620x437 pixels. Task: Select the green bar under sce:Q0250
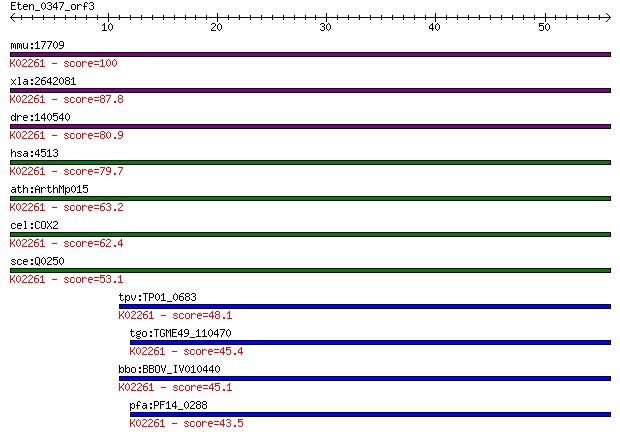pyautogui.click(x=310, y=271)
